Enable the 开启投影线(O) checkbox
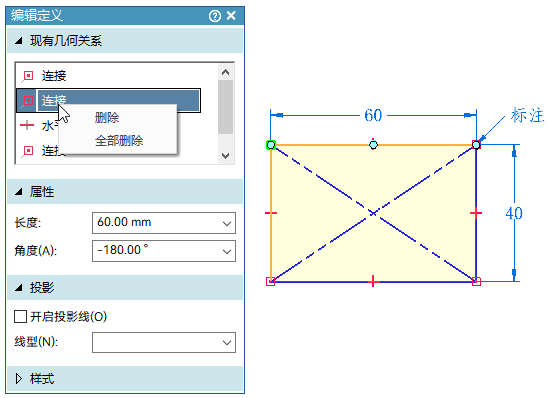 tap(20, 316)
